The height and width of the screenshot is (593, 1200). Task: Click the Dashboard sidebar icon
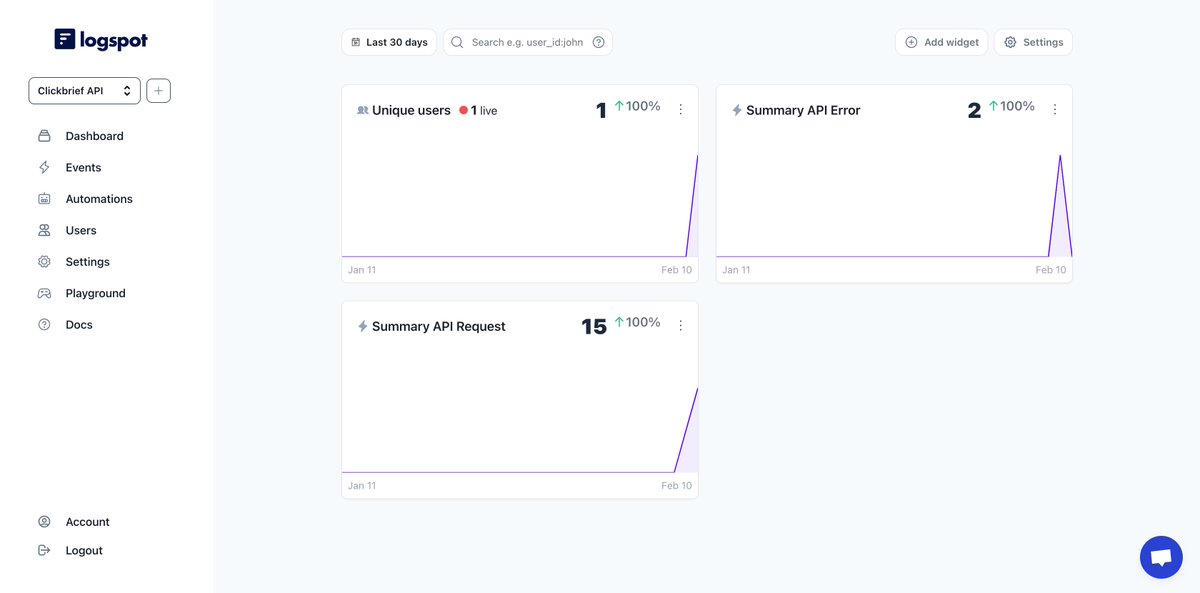(44, 136)
